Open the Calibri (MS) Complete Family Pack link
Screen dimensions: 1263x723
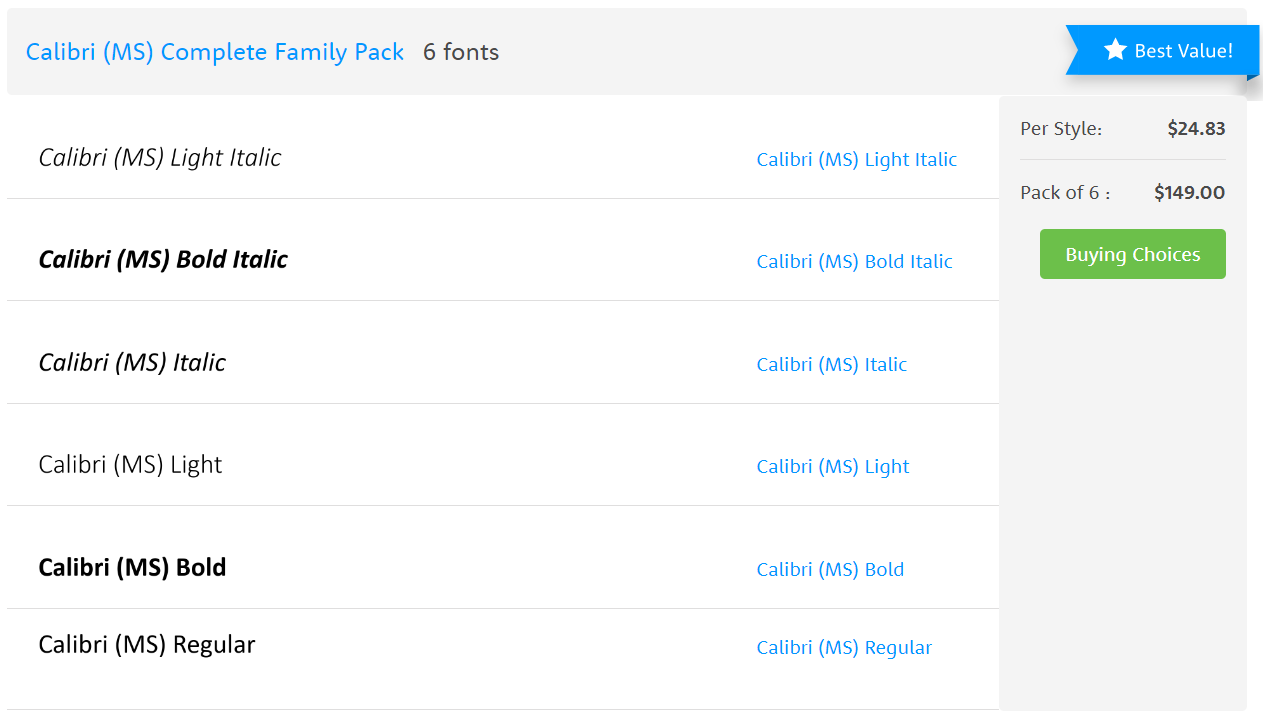215,52
